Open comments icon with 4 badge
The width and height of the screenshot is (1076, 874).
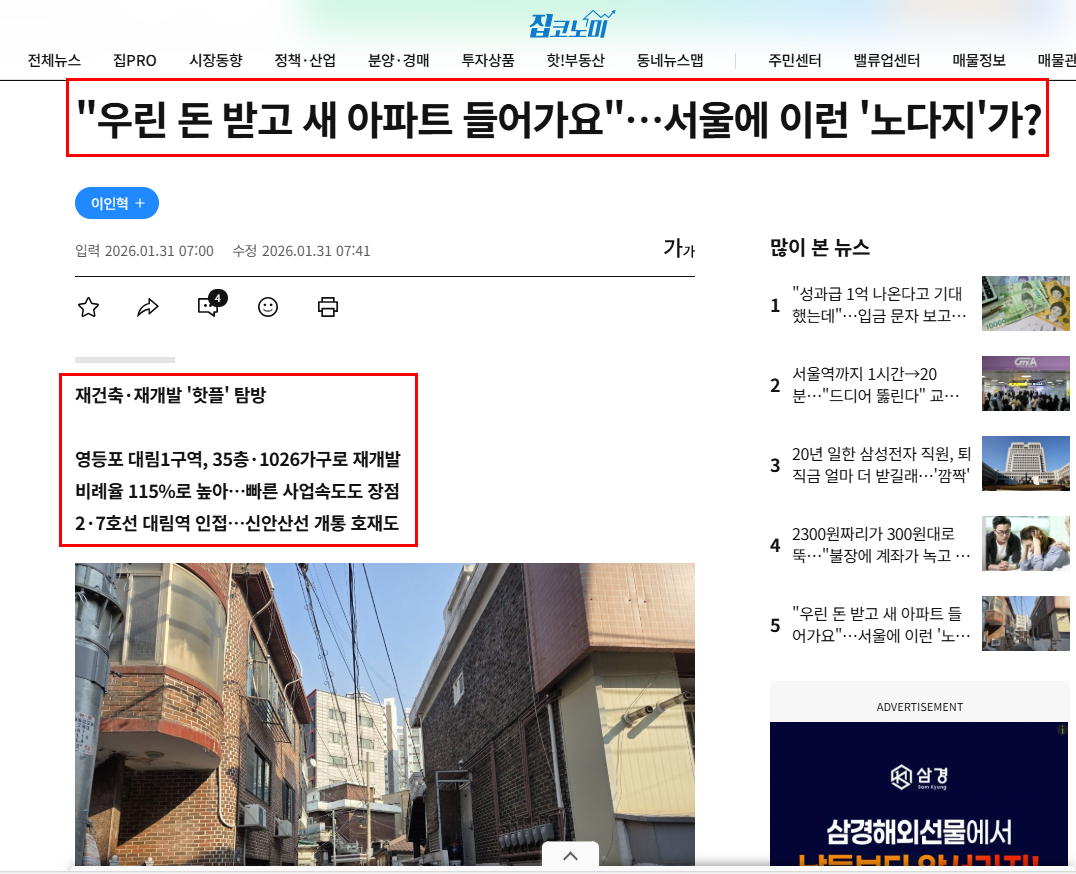click(211, 304)
